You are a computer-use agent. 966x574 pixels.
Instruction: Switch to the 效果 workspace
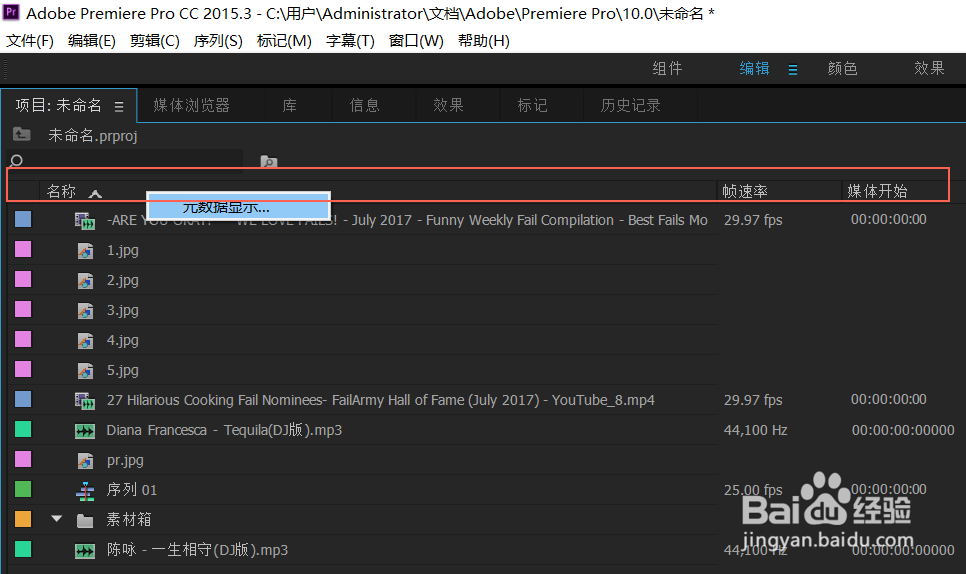(930, 68)
